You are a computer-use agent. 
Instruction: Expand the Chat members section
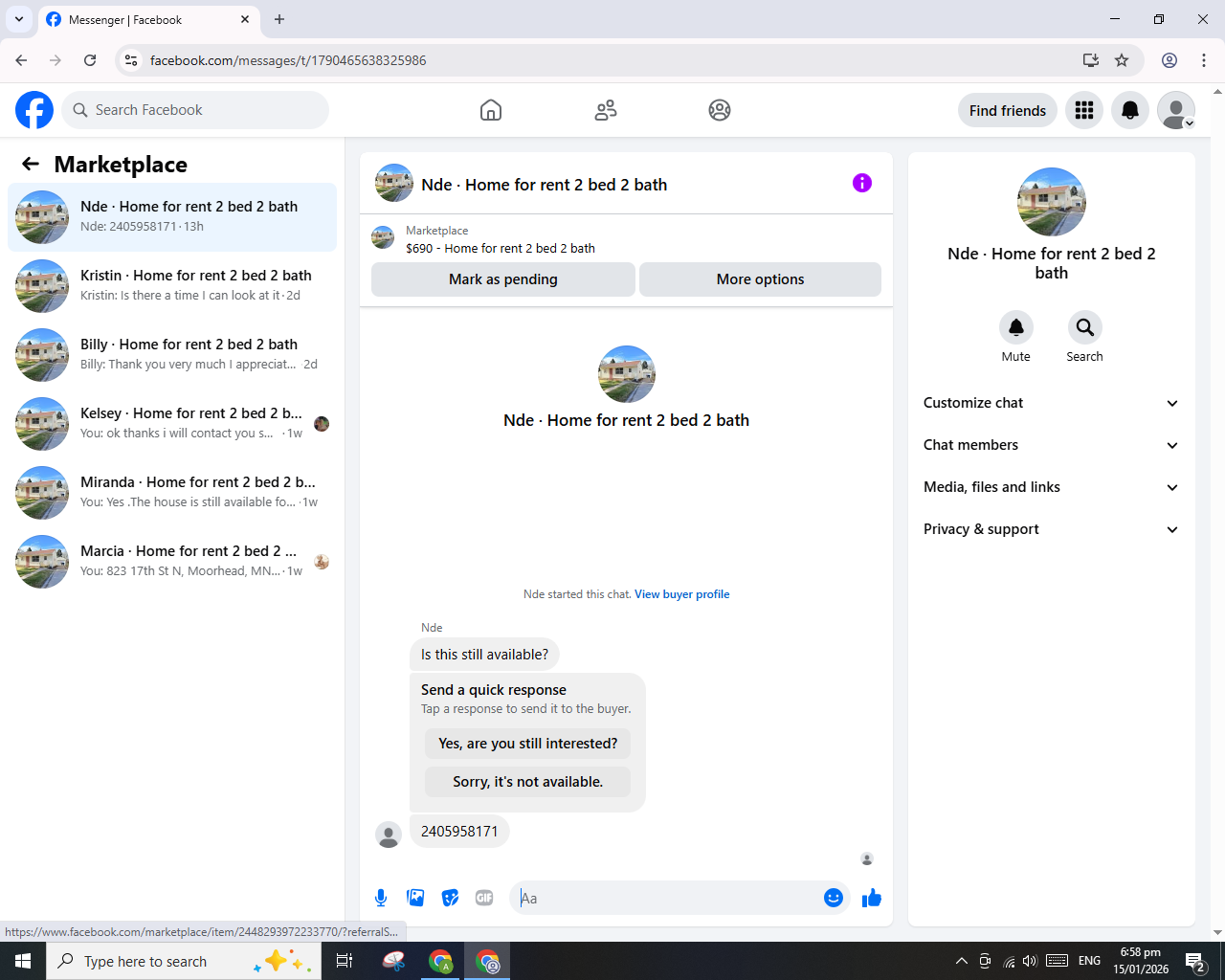1051,445
